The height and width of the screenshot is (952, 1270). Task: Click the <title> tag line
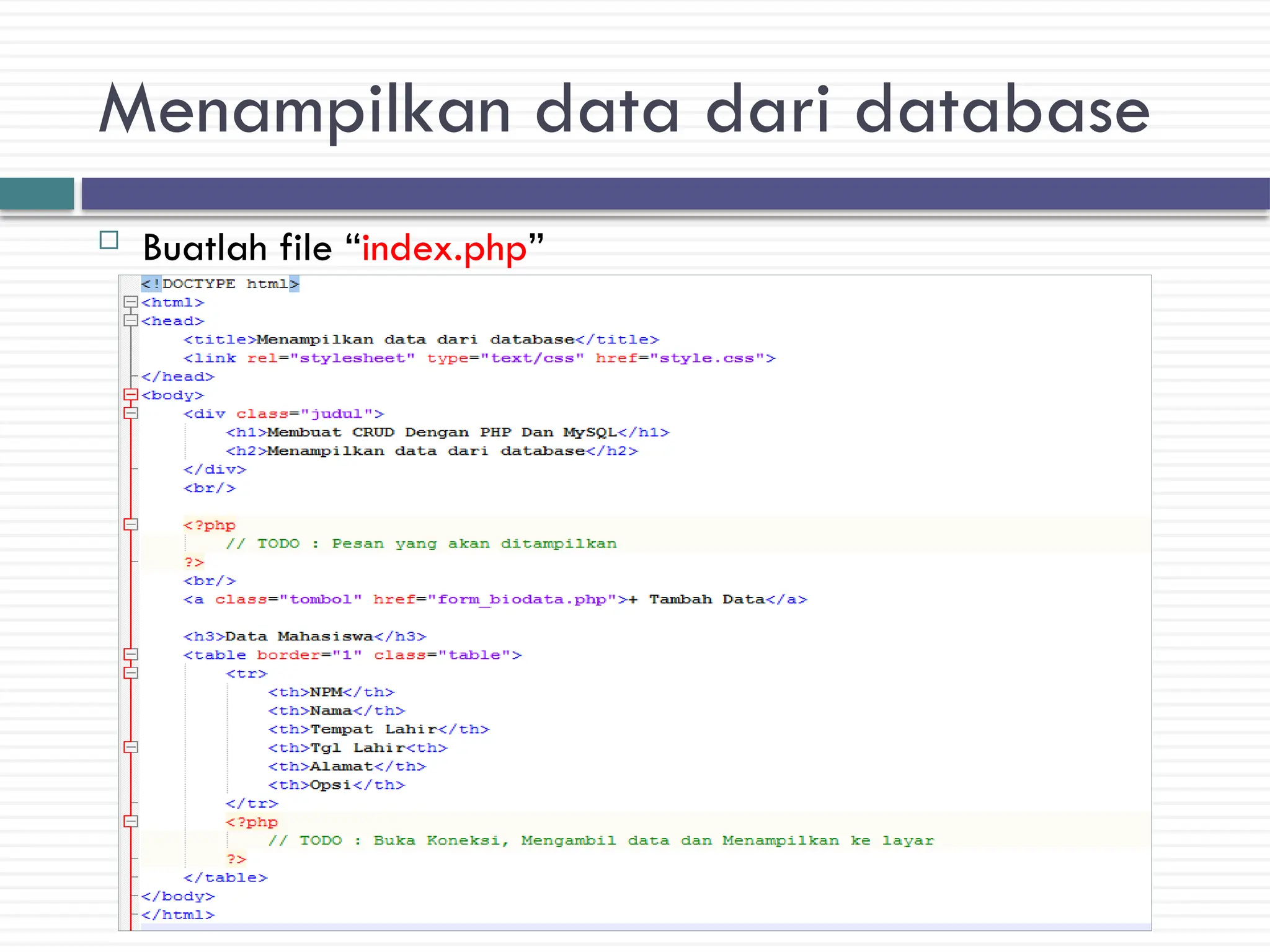coord(421,340)
